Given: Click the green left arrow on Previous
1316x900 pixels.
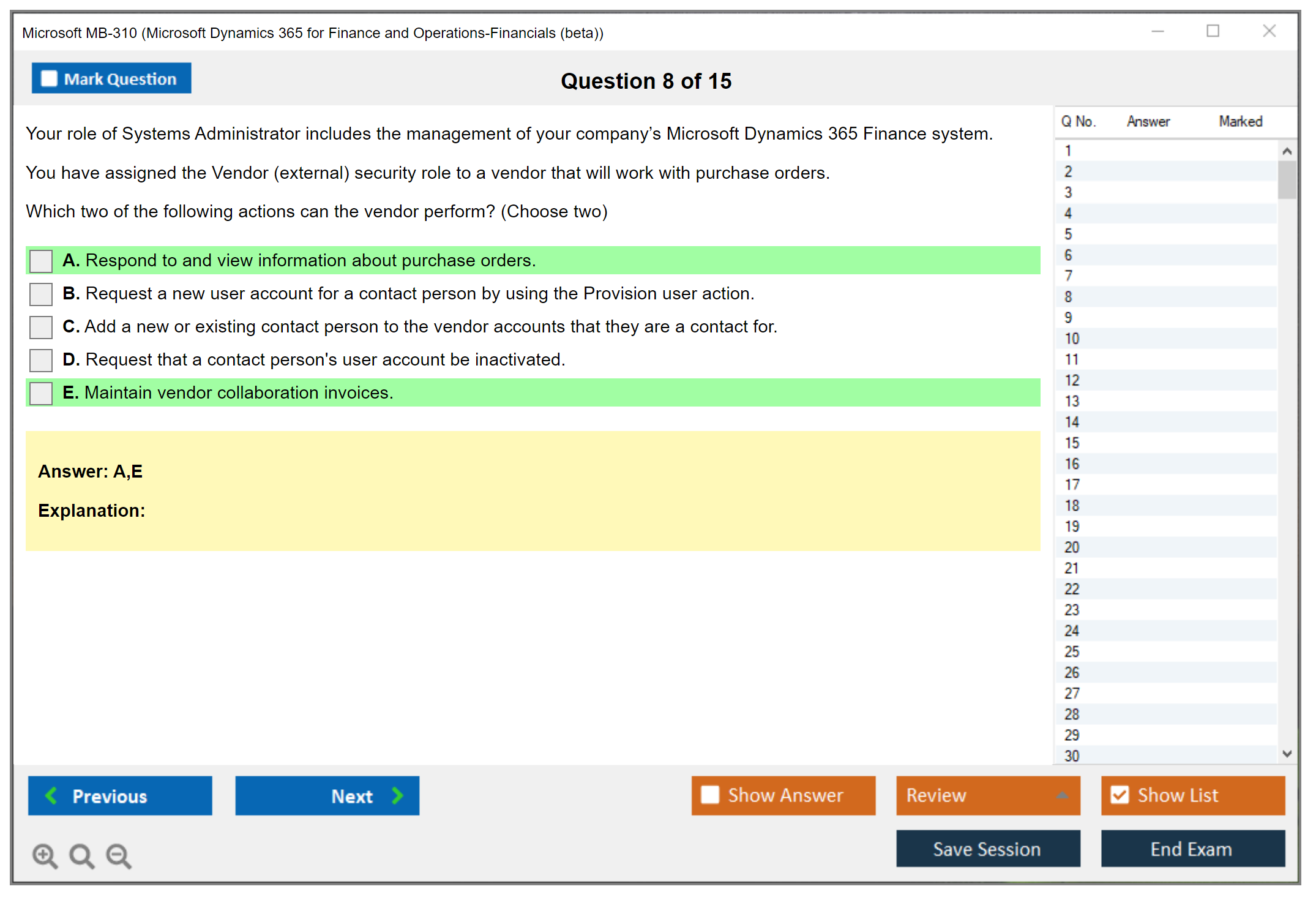Looking at the screenshot, I should pos(51,795).
